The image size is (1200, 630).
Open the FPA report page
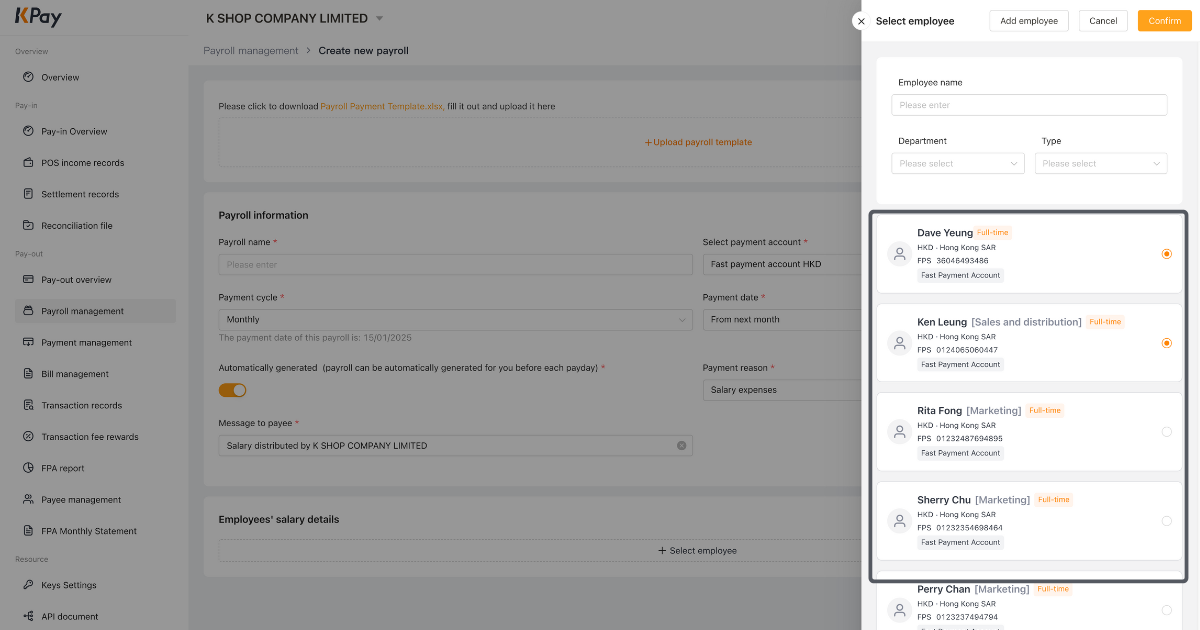[x=65, y=467]
